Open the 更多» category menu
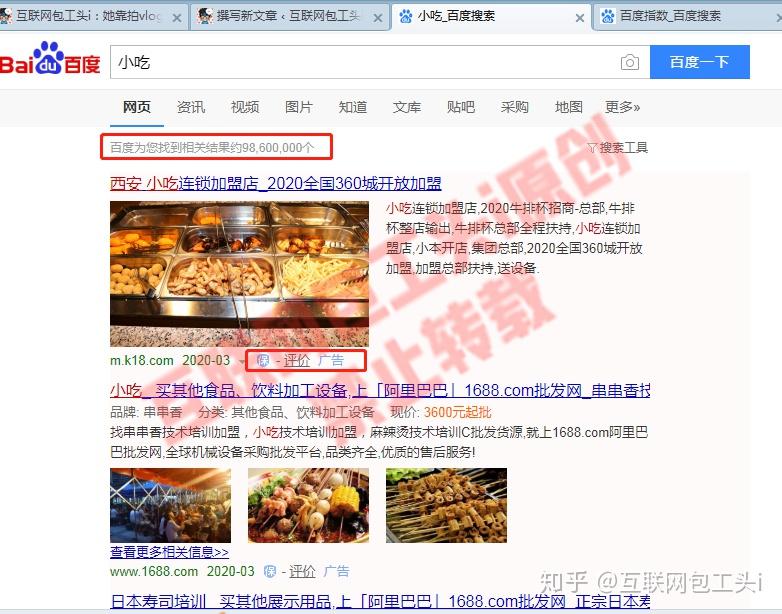Screen dimensions: 782x614 coord(622,107)
